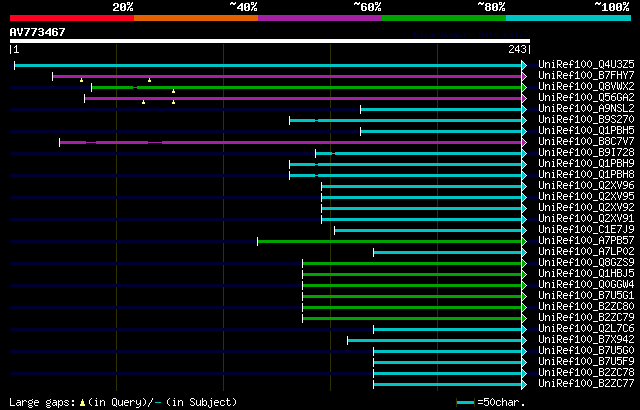
Task: Select the UniRef100_A7LP02 label
Action: click(x=586, y=252)
